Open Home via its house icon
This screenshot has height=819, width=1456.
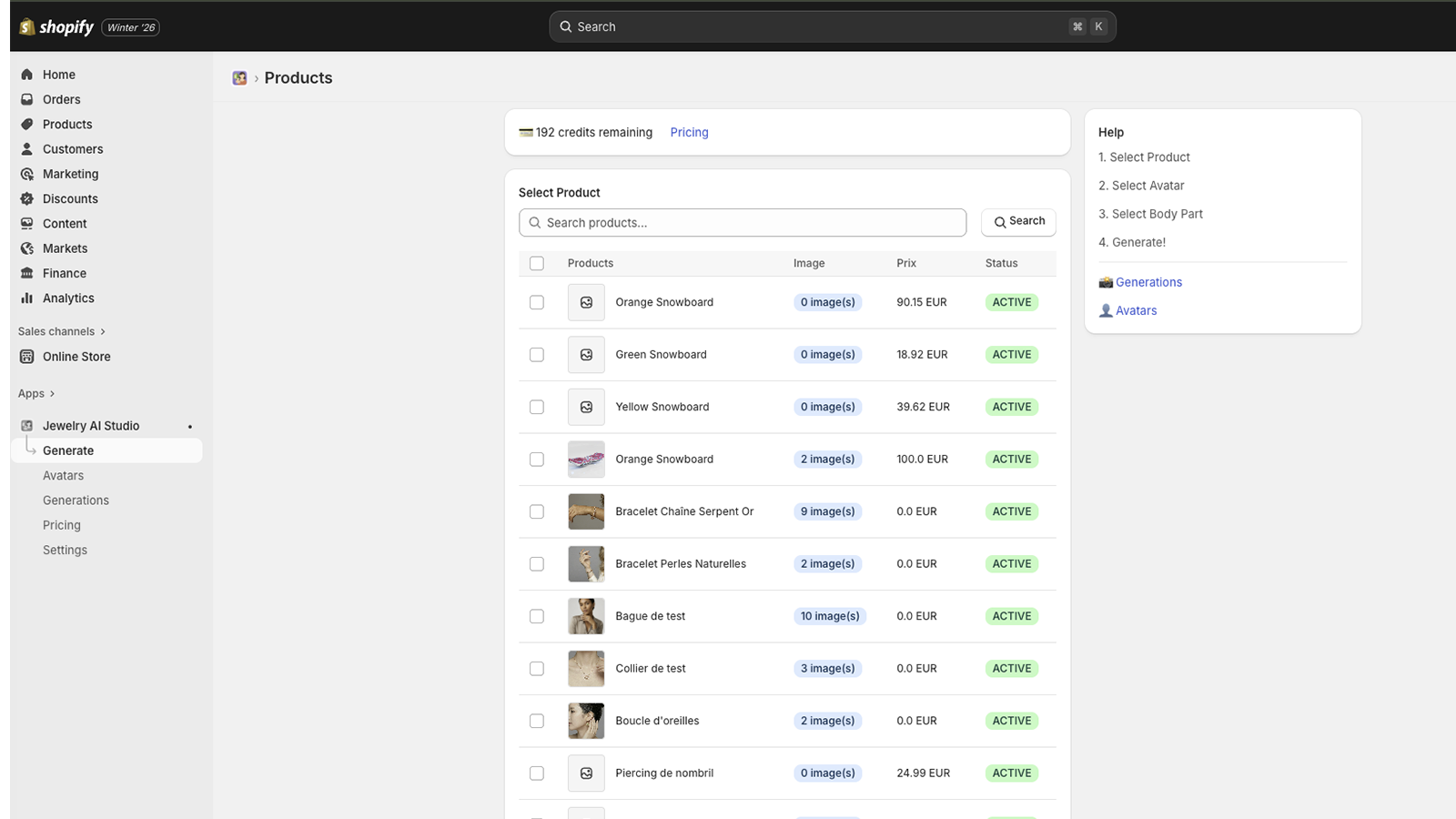point(27,75)
